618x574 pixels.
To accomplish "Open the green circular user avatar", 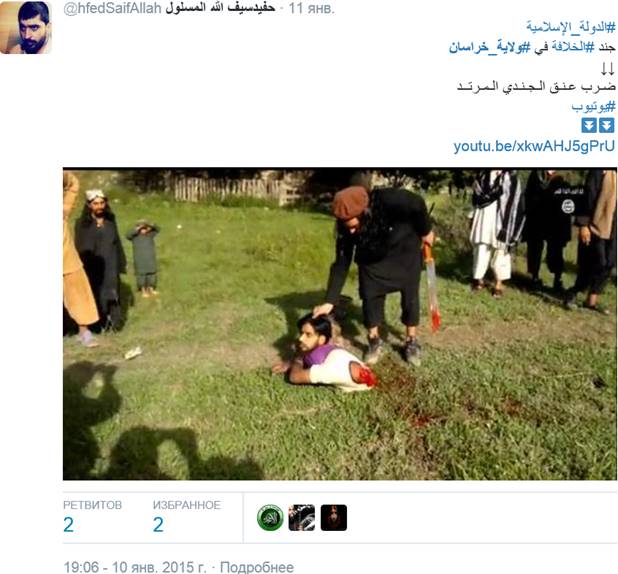I will tap(270, 518).
